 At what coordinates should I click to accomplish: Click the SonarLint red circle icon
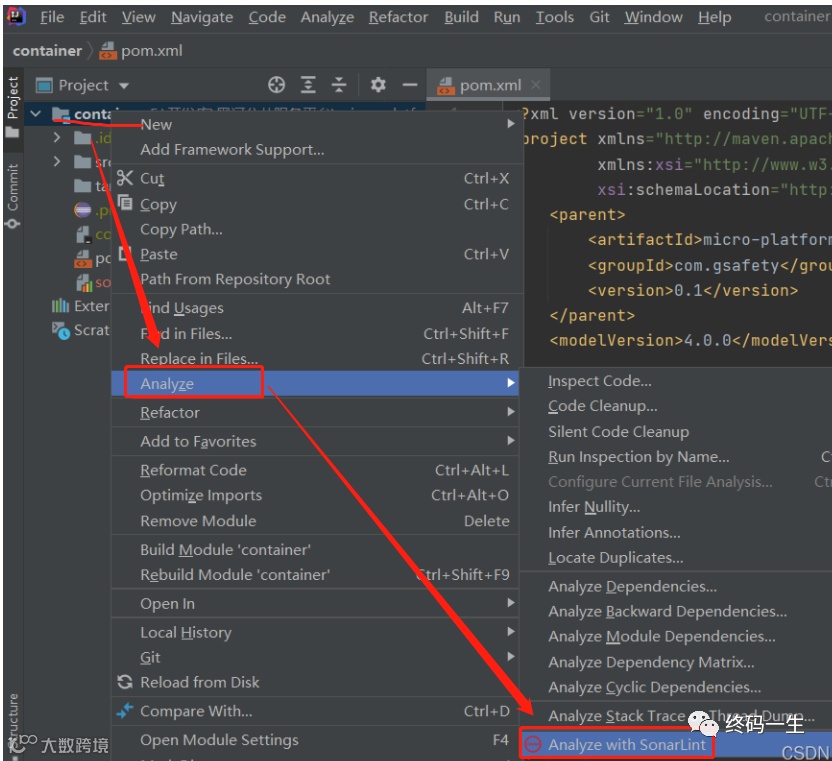point(533,744)
